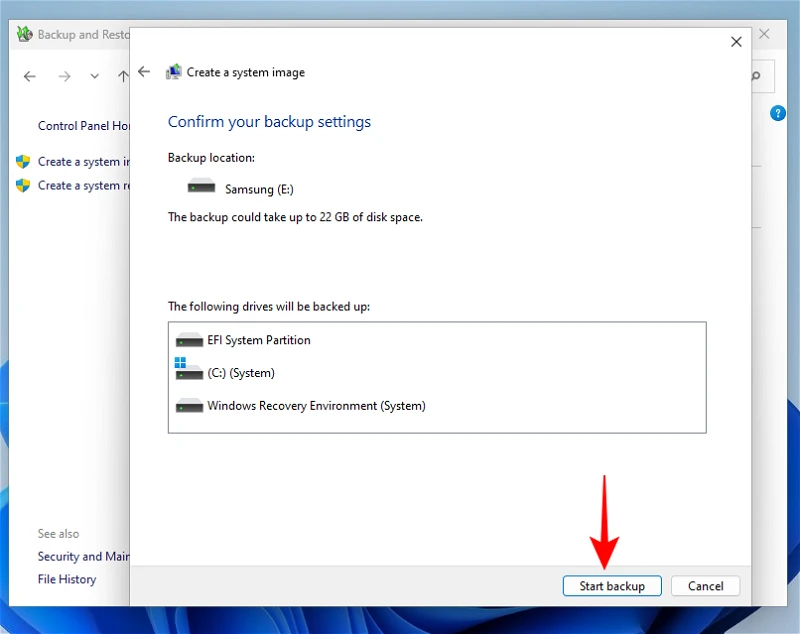The image size is (800, 634).
Task: Click the Create a system restore link
Action: pyautogui.click(x=75, y=185)
